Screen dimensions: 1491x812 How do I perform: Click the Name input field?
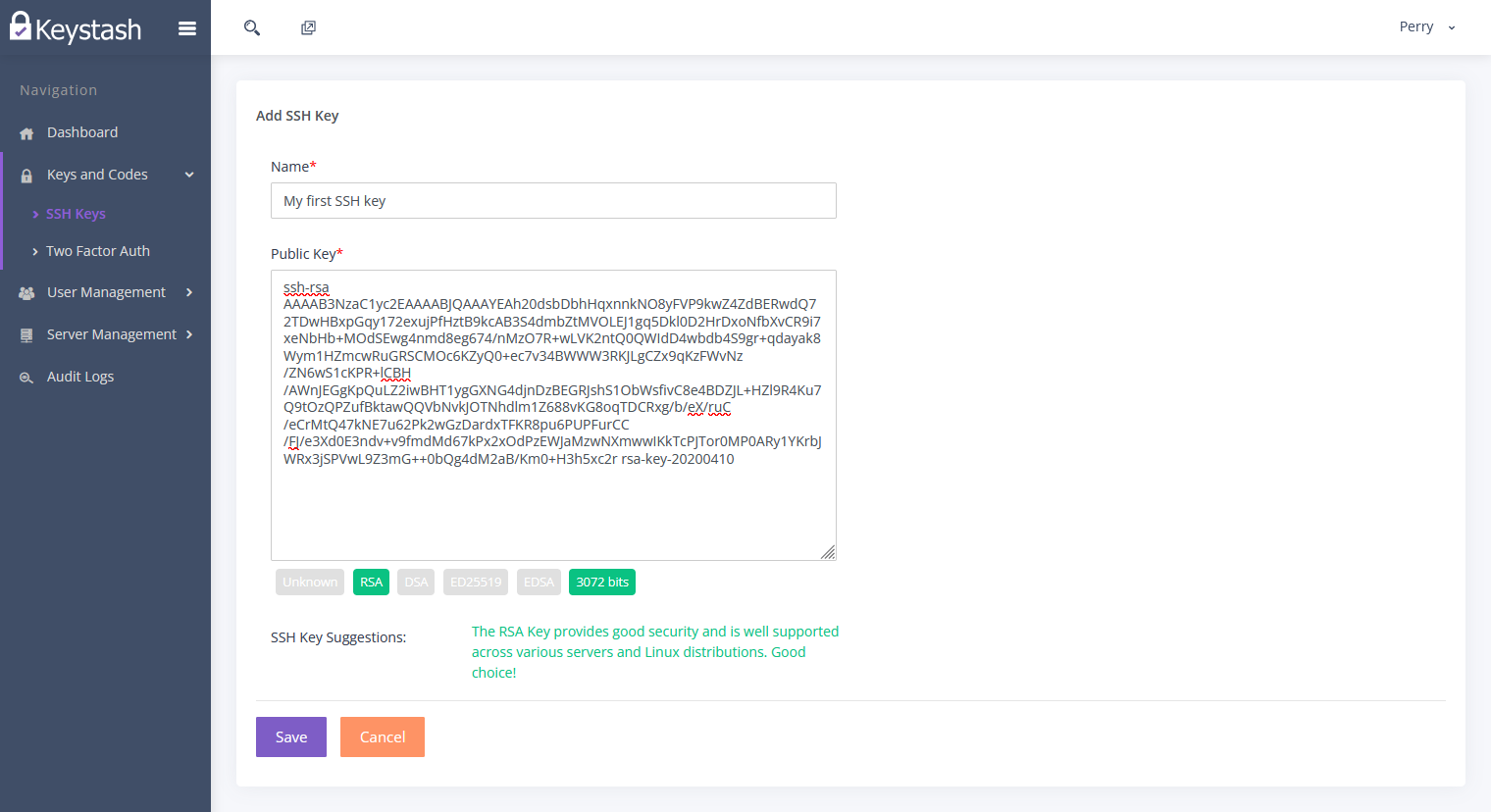pos(553,201)
